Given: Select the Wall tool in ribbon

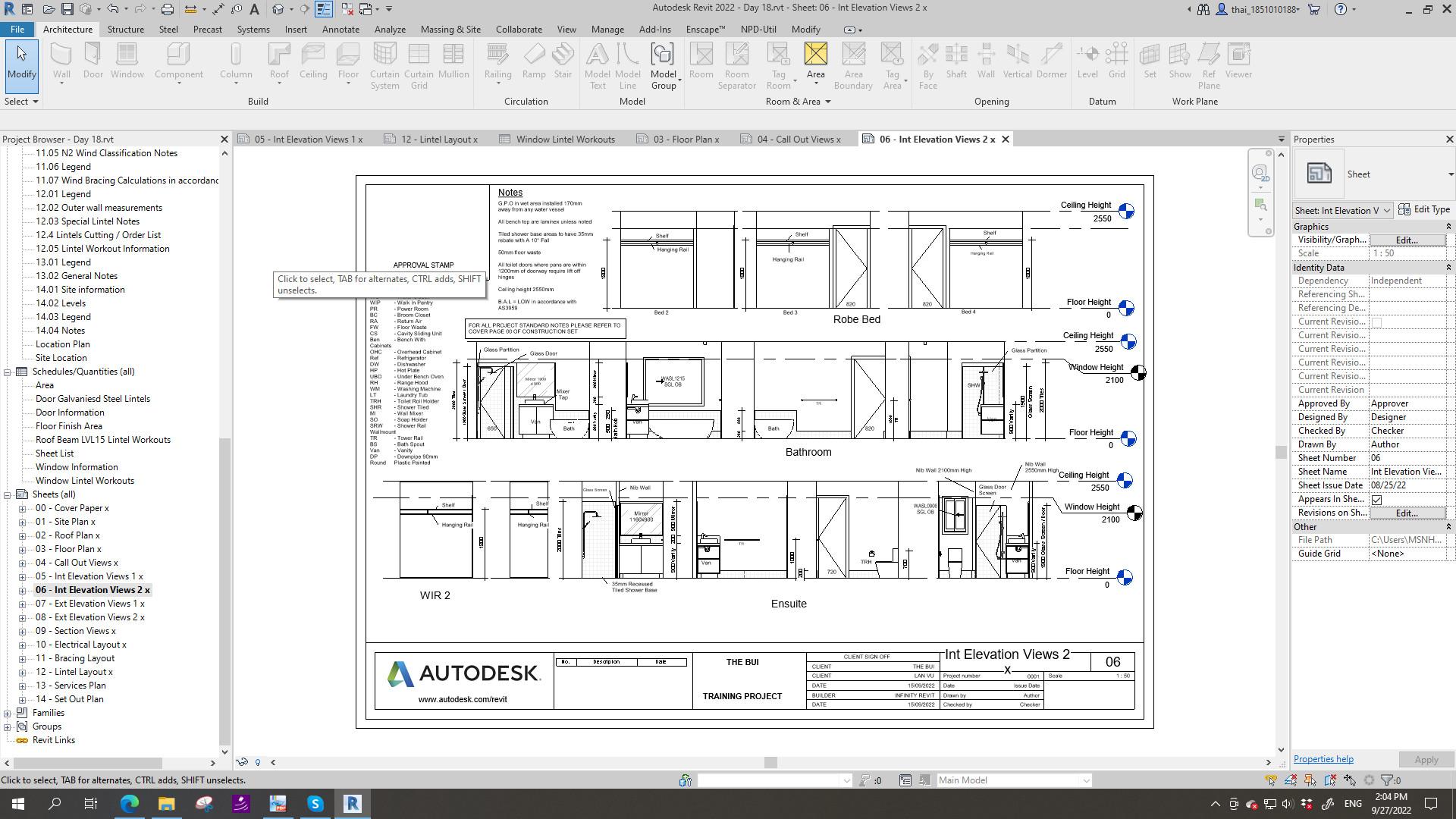Looking at the screenshot, I should click(61, 61).
